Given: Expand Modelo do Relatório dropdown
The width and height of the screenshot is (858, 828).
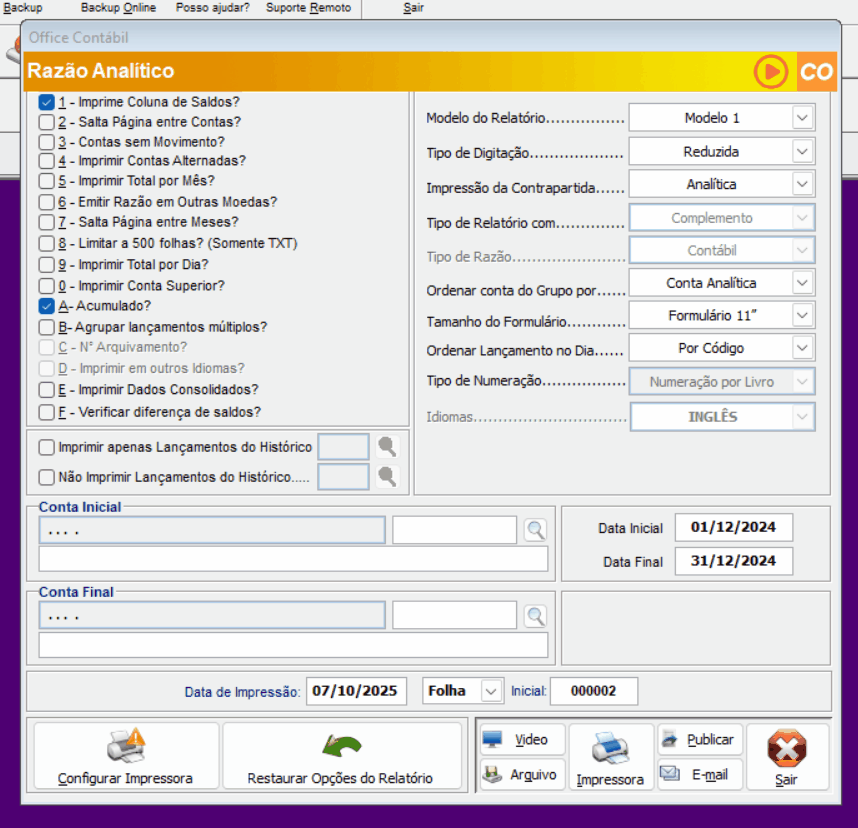Looking at the screenshot, I should pos(802,118).
